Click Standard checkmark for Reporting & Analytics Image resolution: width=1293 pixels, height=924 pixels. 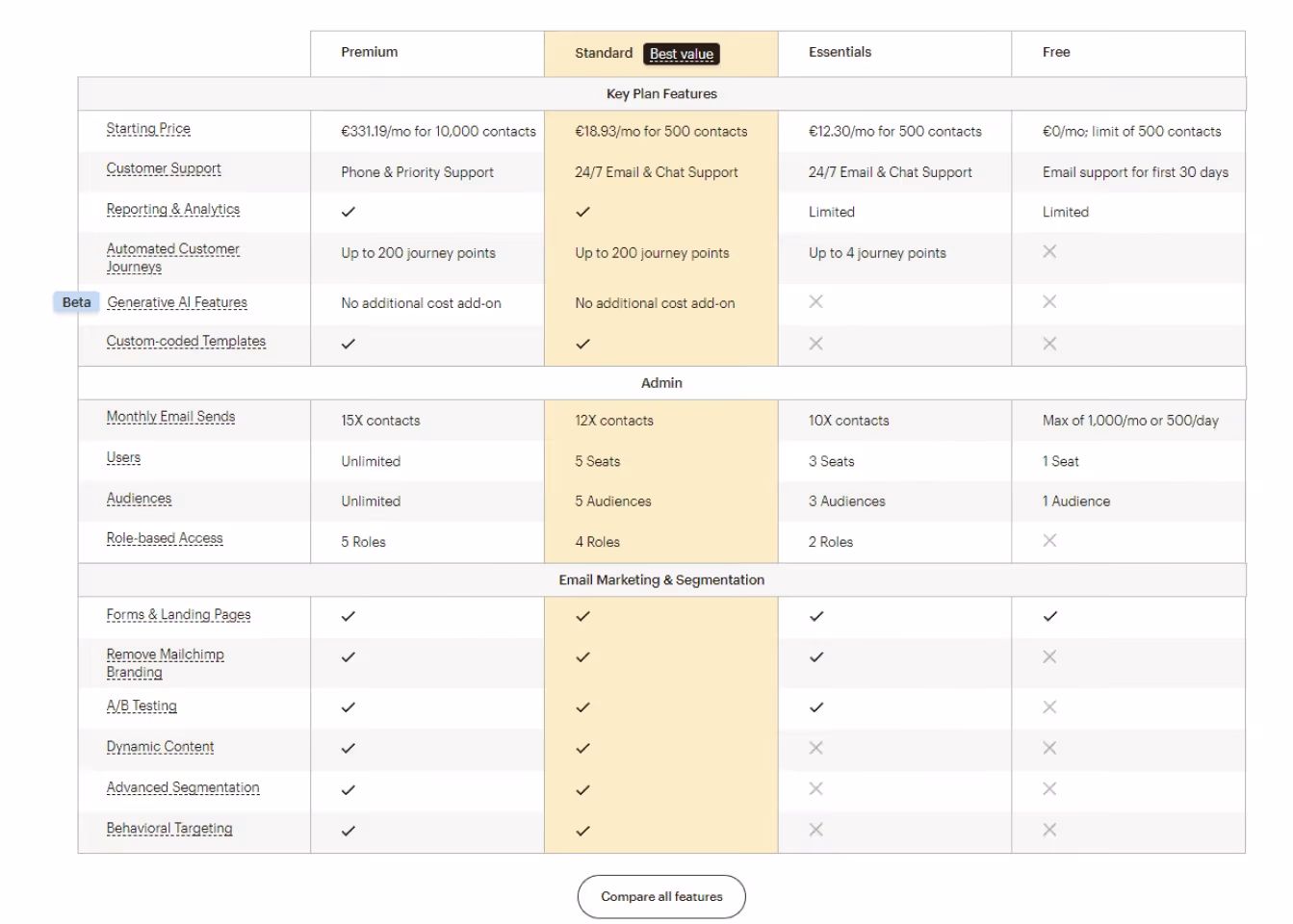(582, 212)
